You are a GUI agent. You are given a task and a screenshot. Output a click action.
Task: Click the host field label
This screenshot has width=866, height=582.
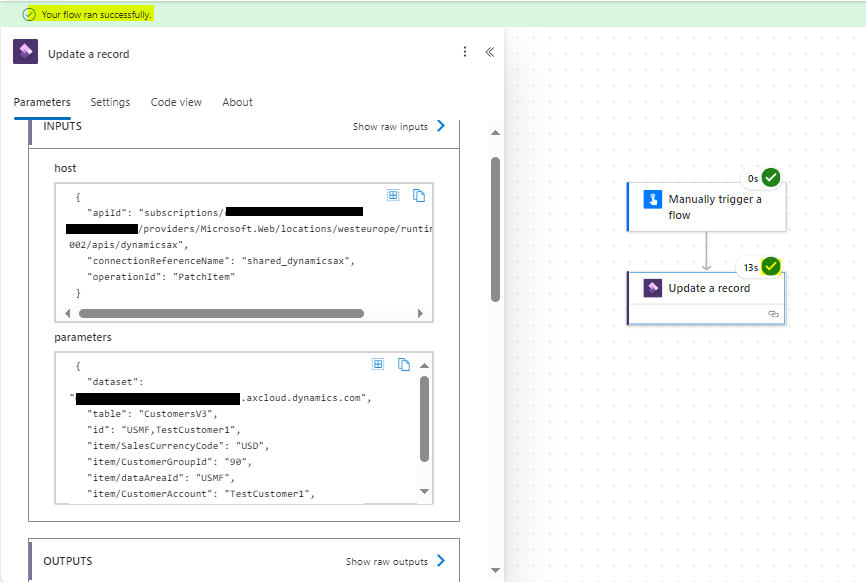(65, 168)
